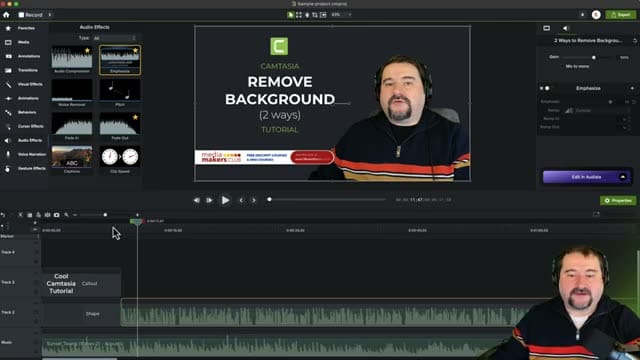640x360 pixels.
Task: Click the playback scrubber handle
Action: pos(269,200)
